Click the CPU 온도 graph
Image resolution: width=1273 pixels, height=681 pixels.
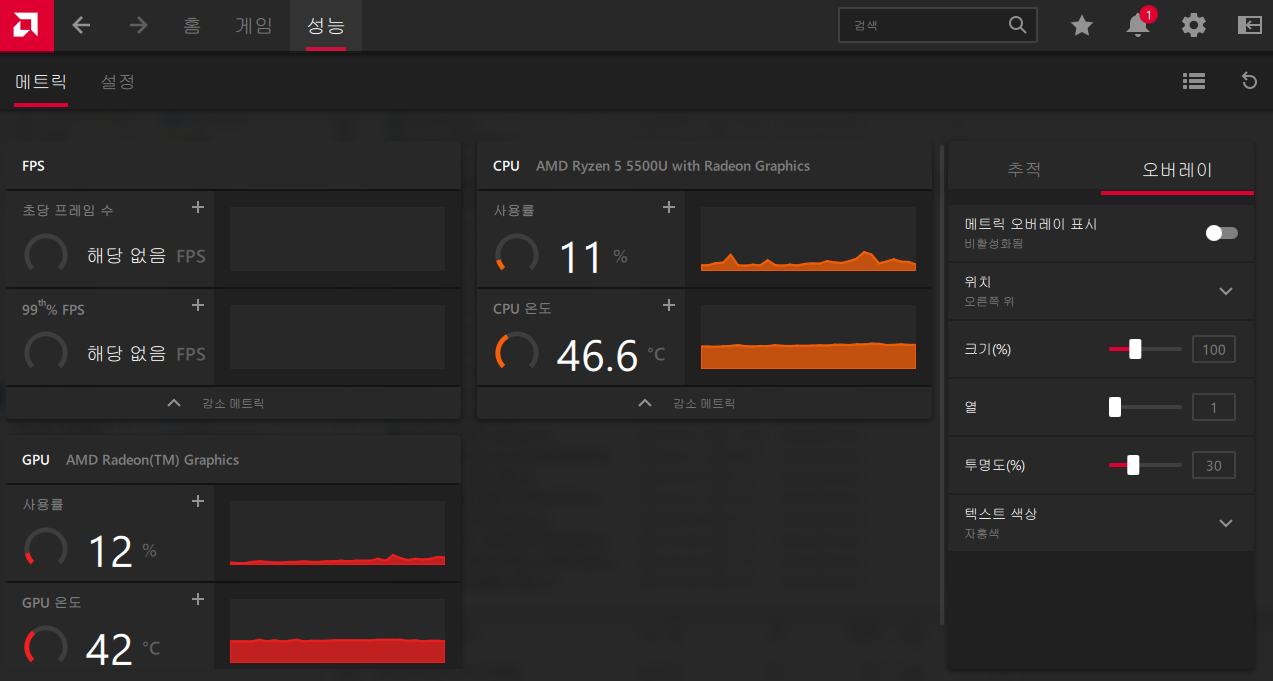[808, 337]
